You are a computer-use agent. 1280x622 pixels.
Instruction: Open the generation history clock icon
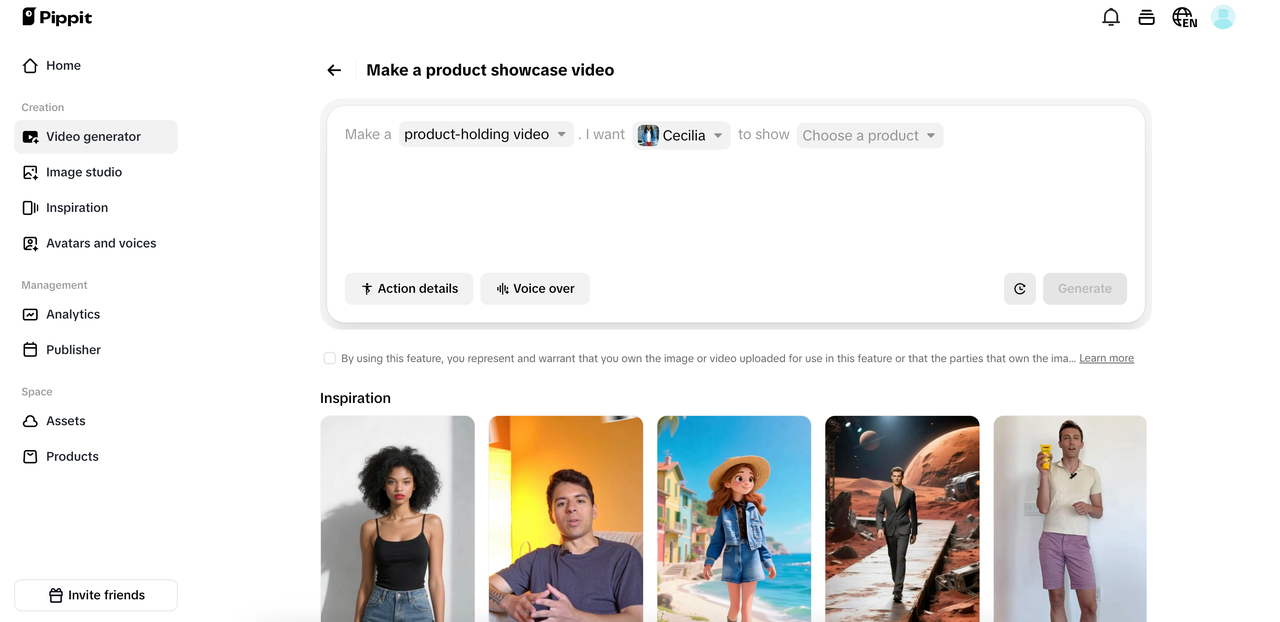[1019, 288]
